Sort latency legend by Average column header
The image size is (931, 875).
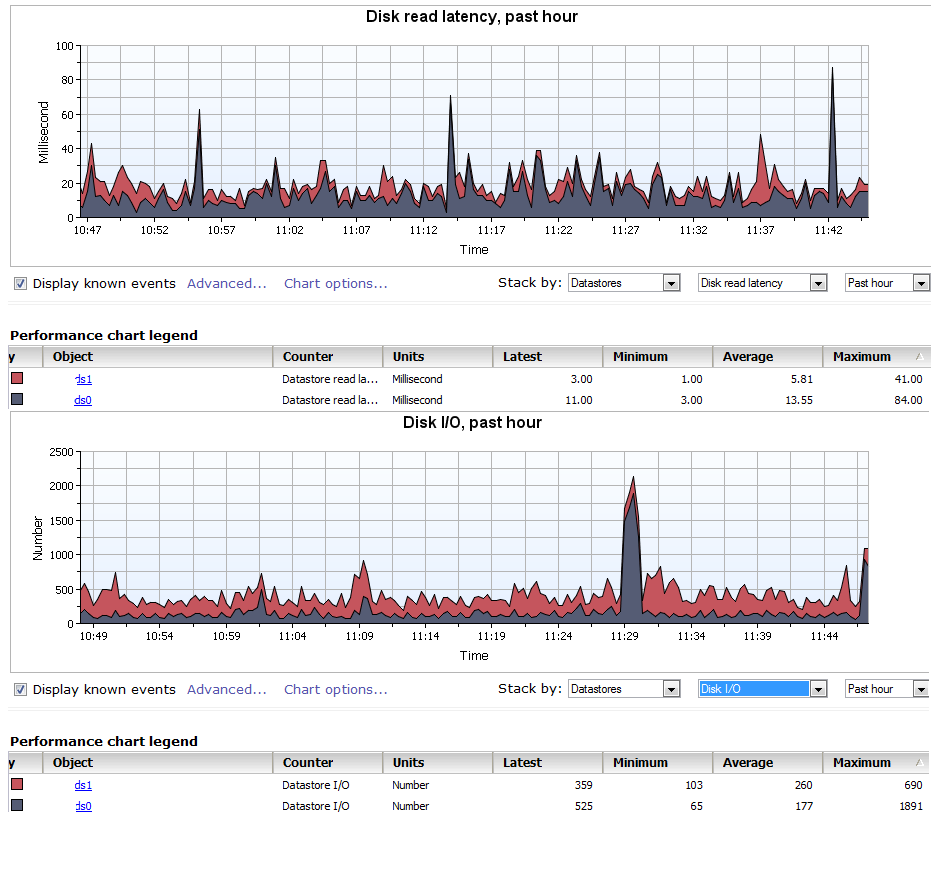point(748,357)
